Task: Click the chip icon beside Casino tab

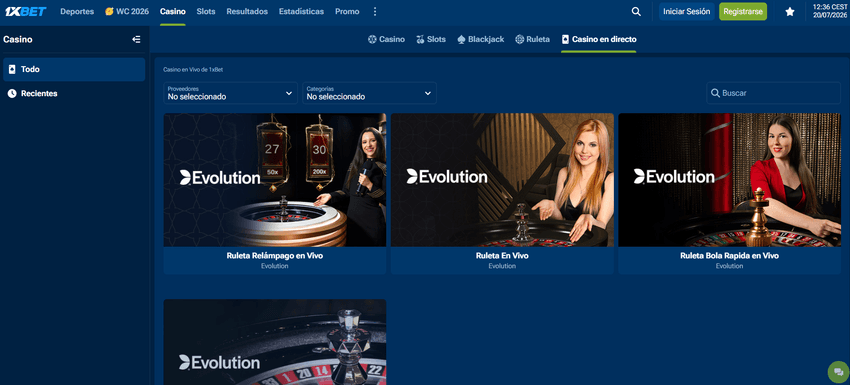Action: pos(372,40)
